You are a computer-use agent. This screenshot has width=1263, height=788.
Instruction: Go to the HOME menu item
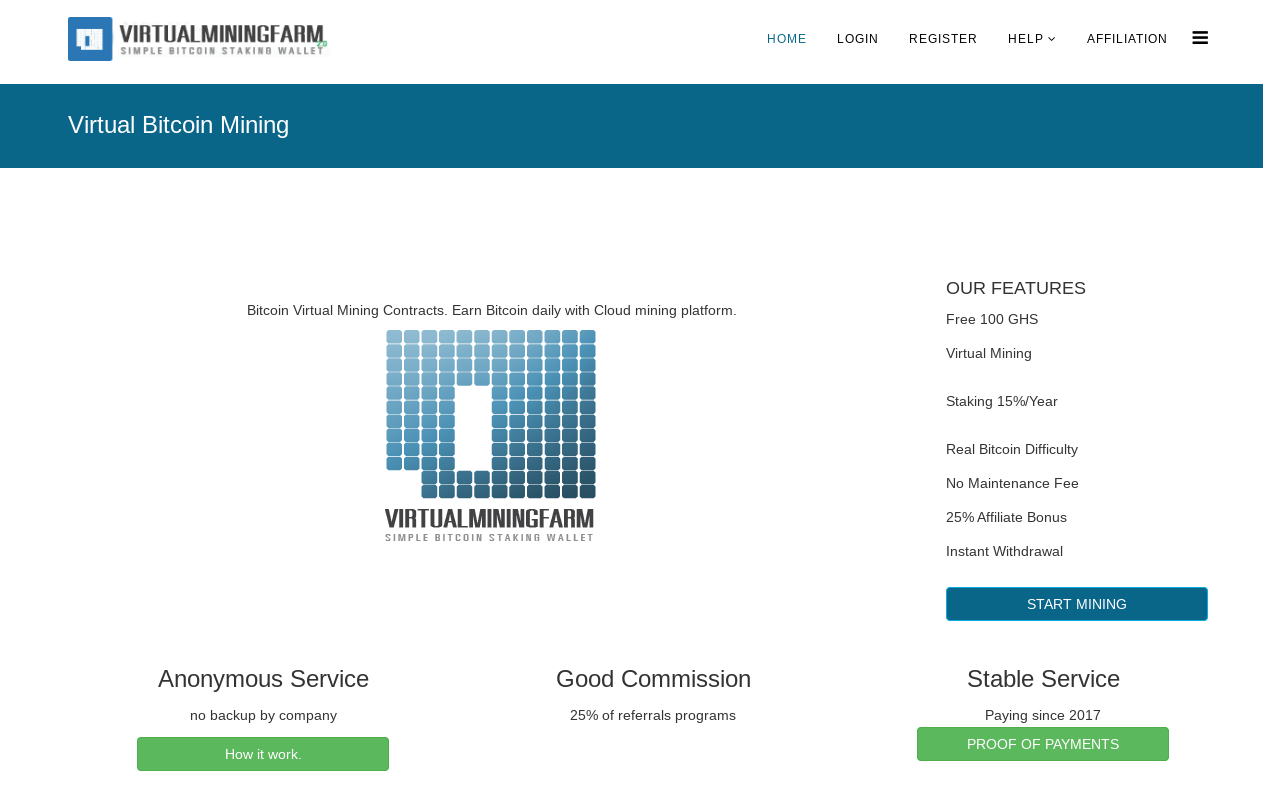pos(787,39)
